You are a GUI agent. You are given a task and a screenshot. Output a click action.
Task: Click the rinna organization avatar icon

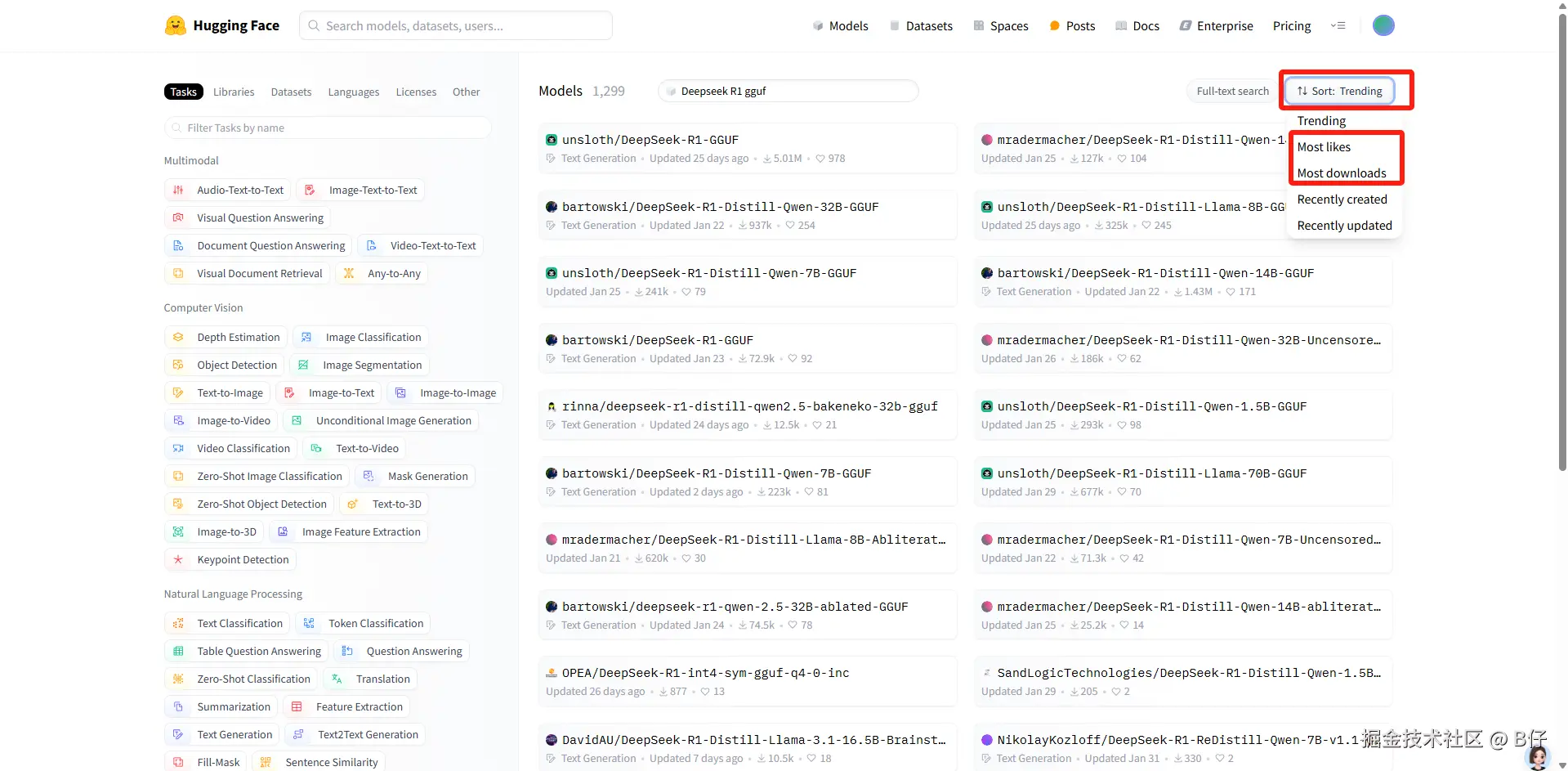(x=552, y=406)
